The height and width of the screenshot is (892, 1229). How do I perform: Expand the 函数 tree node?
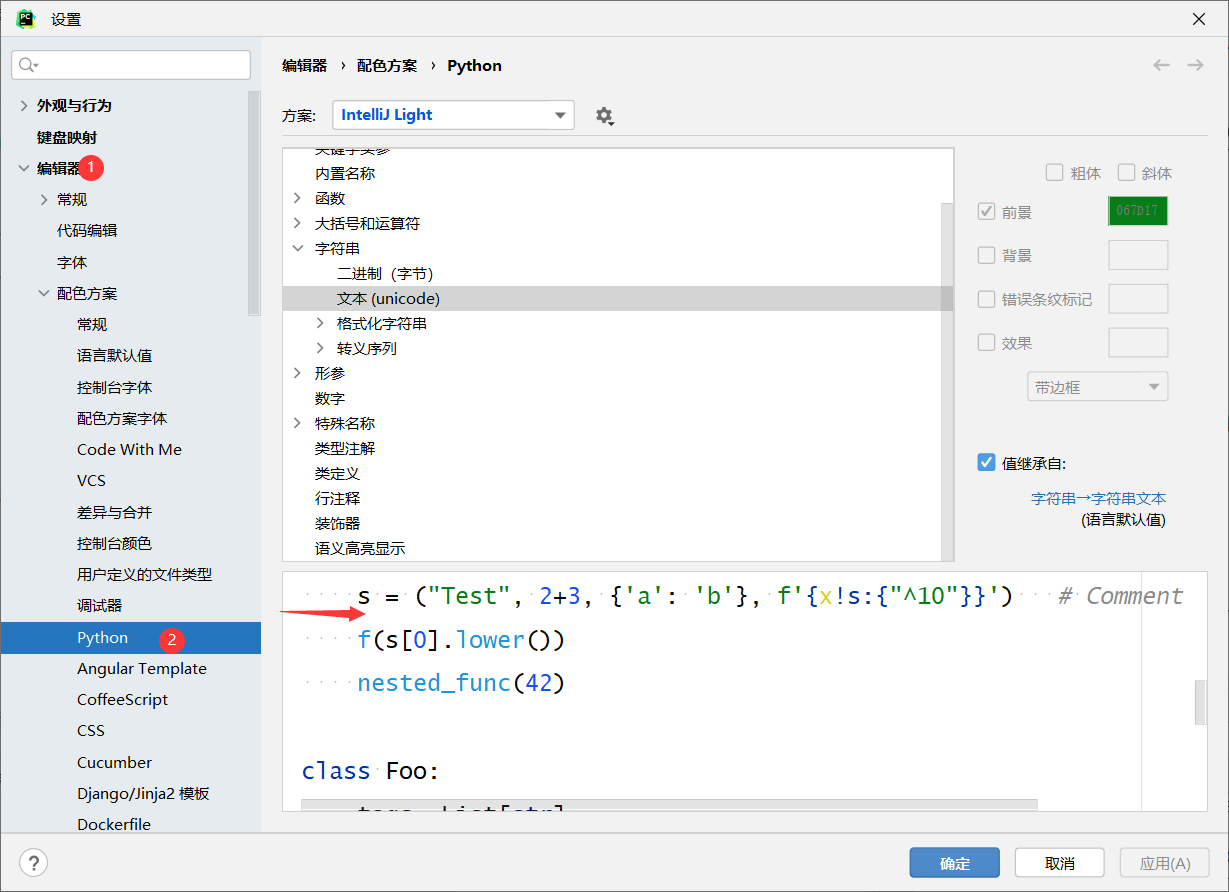click(297, 198)
